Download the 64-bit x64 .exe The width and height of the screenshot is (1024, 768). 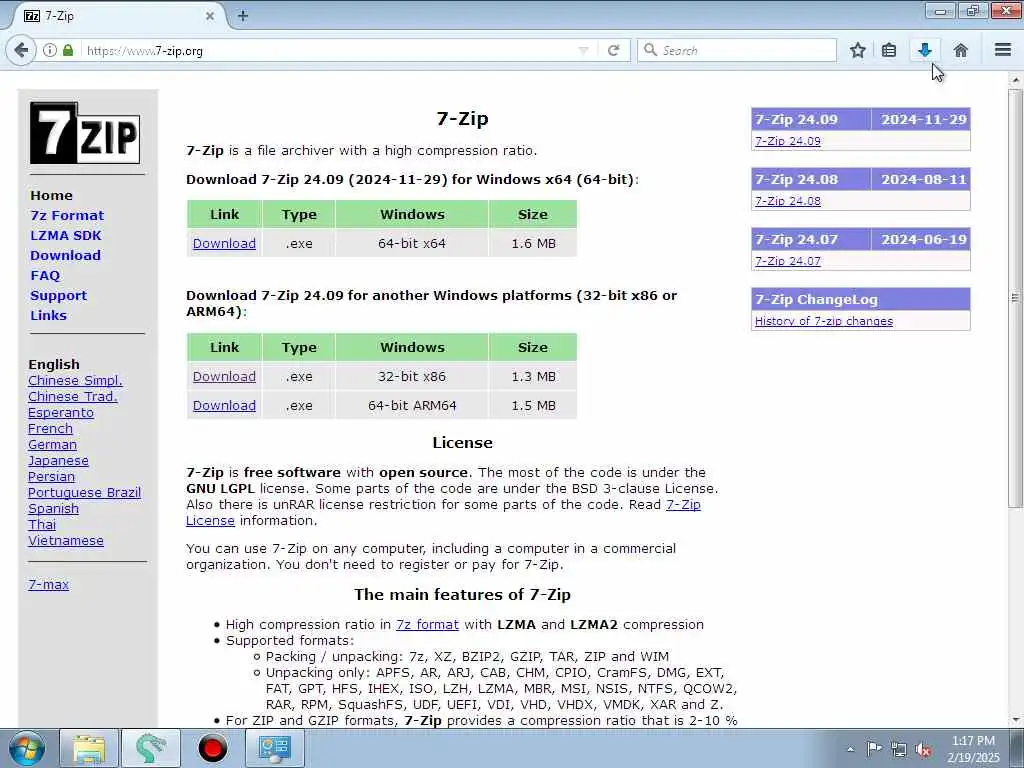[224, 244]
